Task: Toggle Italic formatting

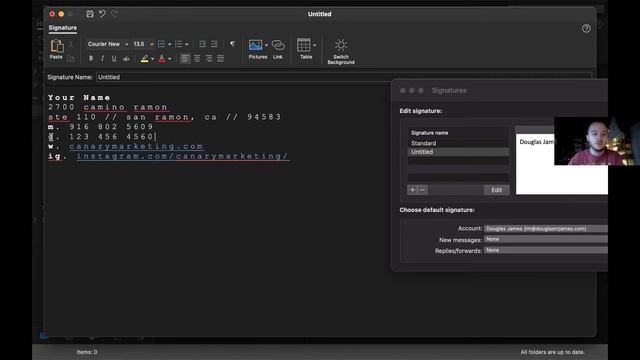Action: click(102, 59)
